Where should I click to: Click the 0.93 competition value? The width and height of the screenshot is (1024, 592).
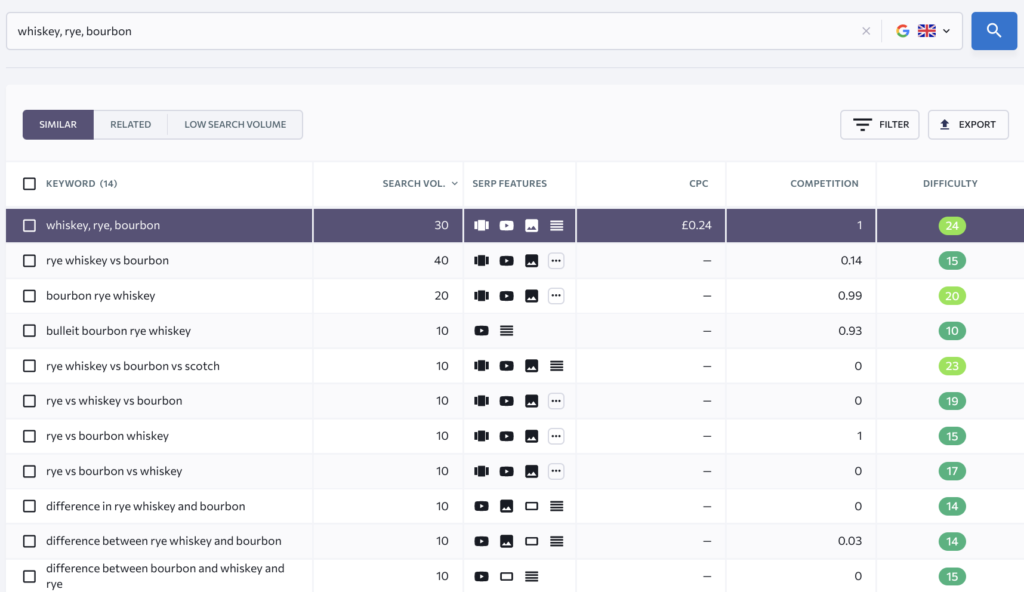pos(850,331)
